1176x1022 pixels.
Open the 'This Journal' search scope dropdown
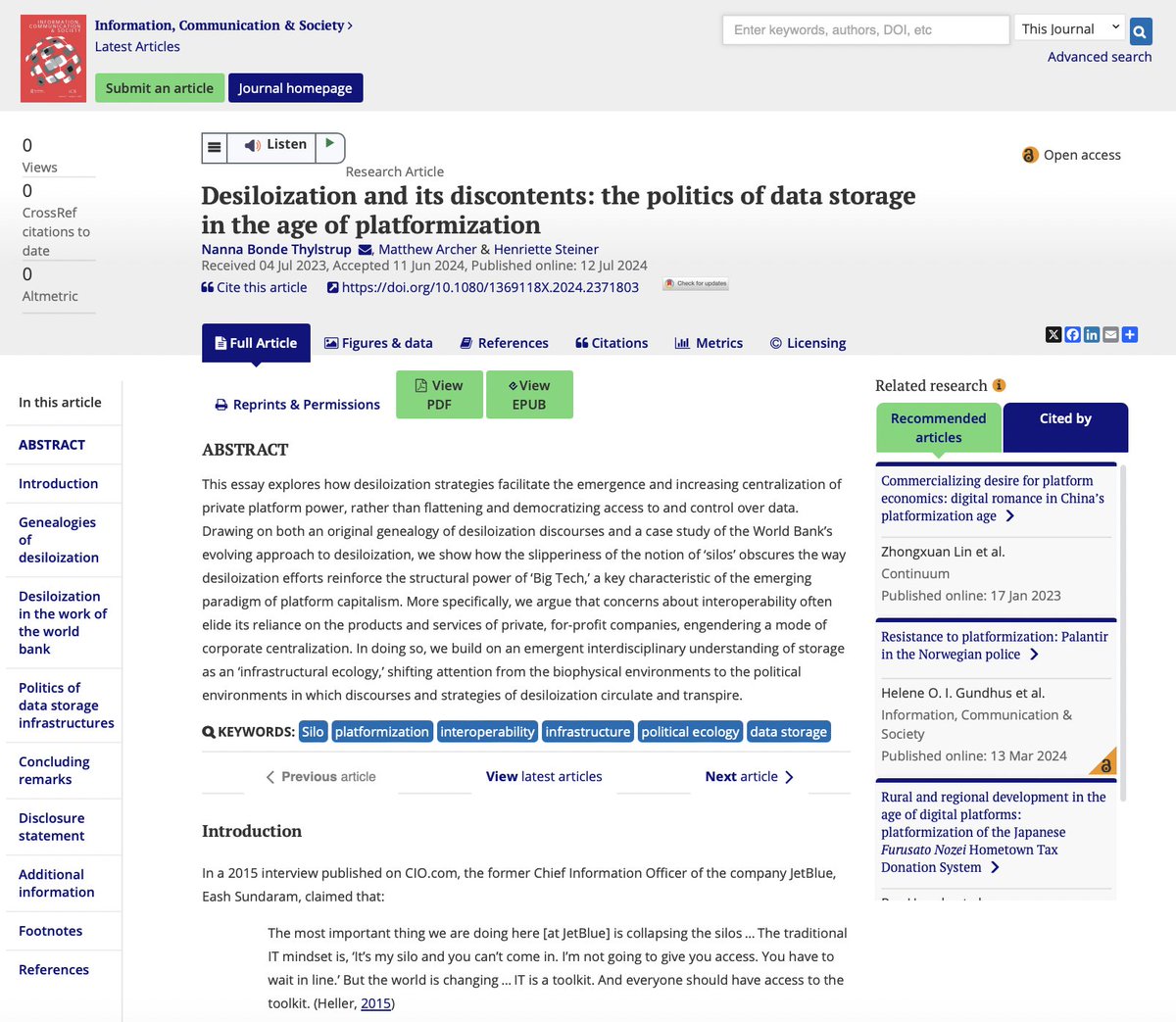1070,29
